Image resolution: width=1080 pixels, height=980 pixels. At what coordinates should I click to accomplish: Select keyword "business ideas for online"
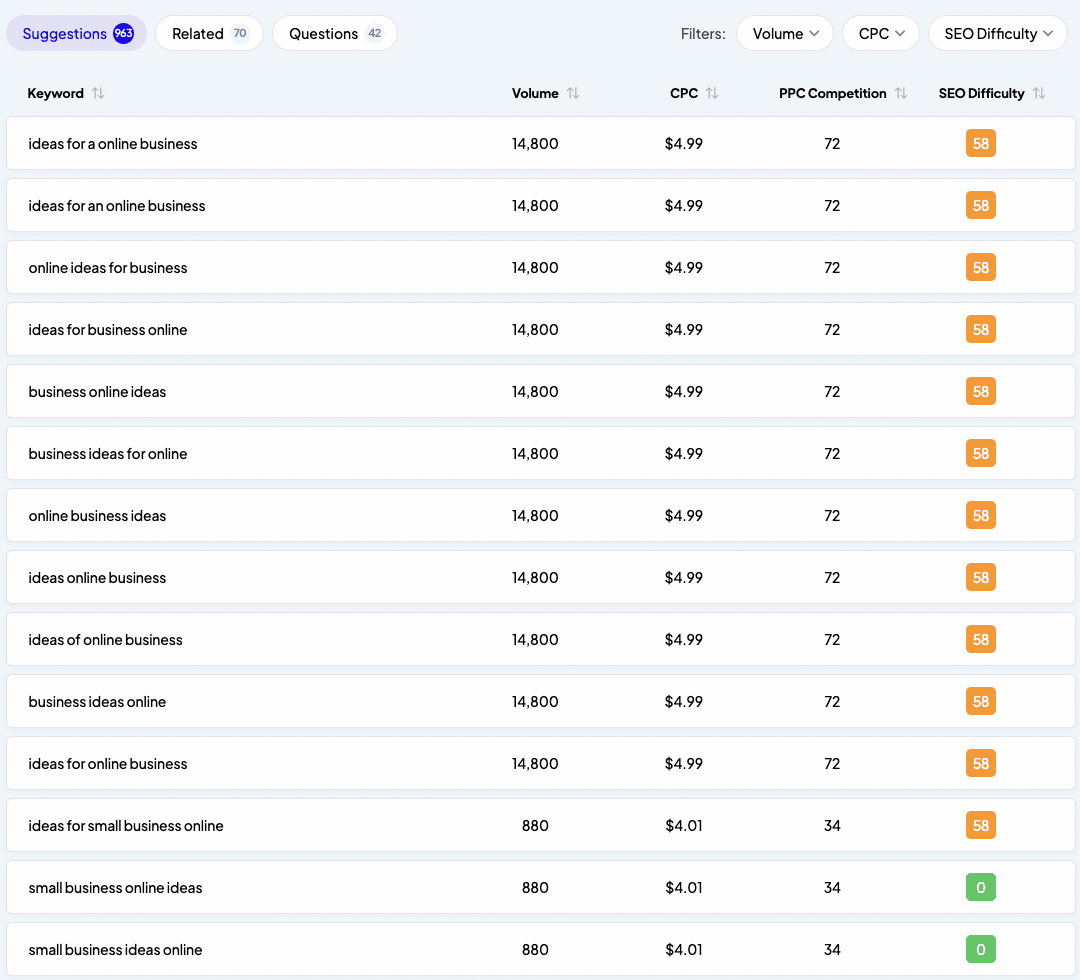point(108,453)
